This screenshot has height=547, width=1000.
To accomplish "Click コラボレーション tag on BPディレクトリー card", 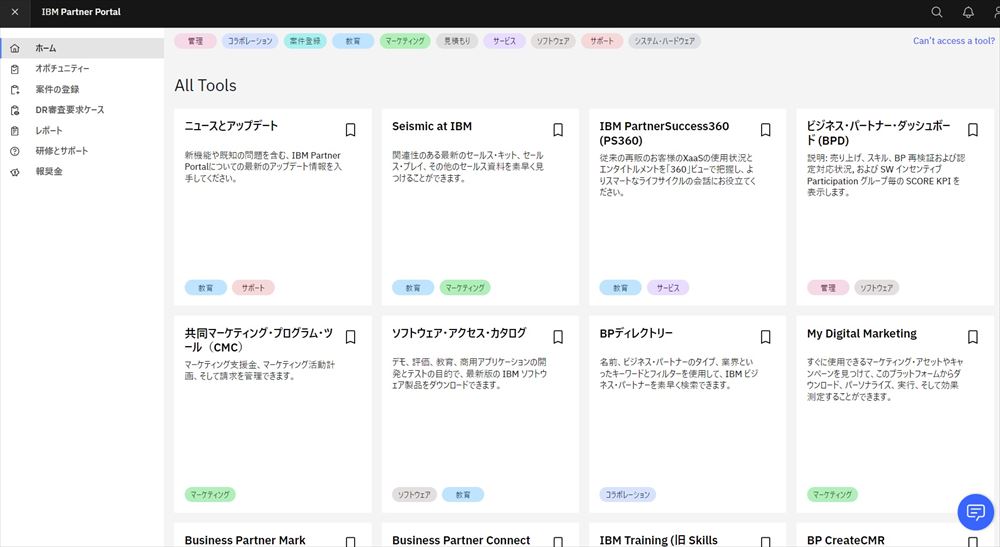I will tap(628, 495).
